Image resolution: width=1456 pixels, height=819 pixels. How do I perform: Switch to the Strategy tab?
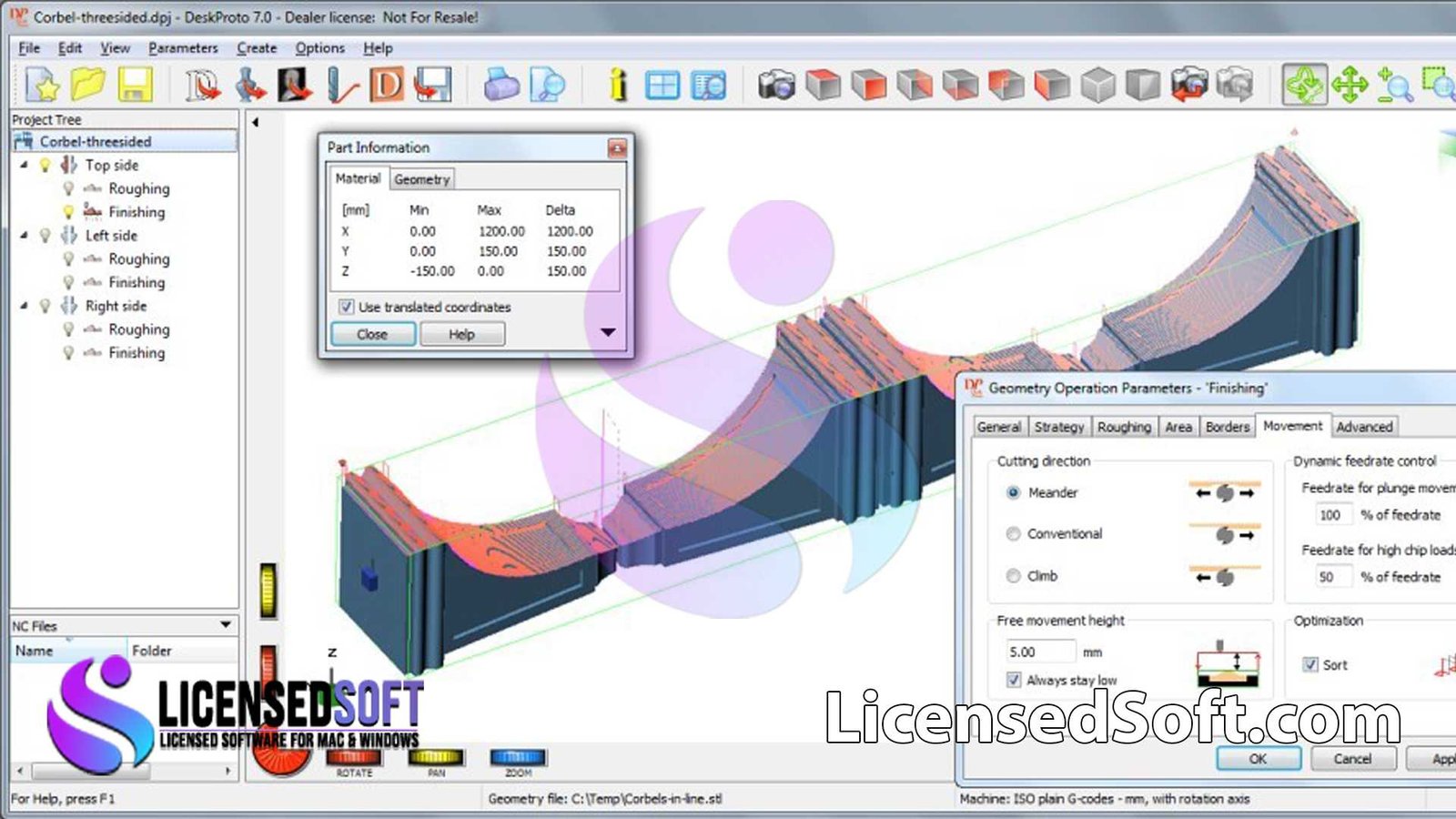point(1058,427)
